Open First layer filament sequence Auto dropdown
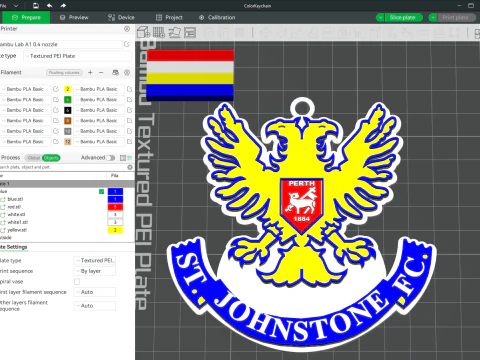Screen dimensions: 480x360 (95, 292)
